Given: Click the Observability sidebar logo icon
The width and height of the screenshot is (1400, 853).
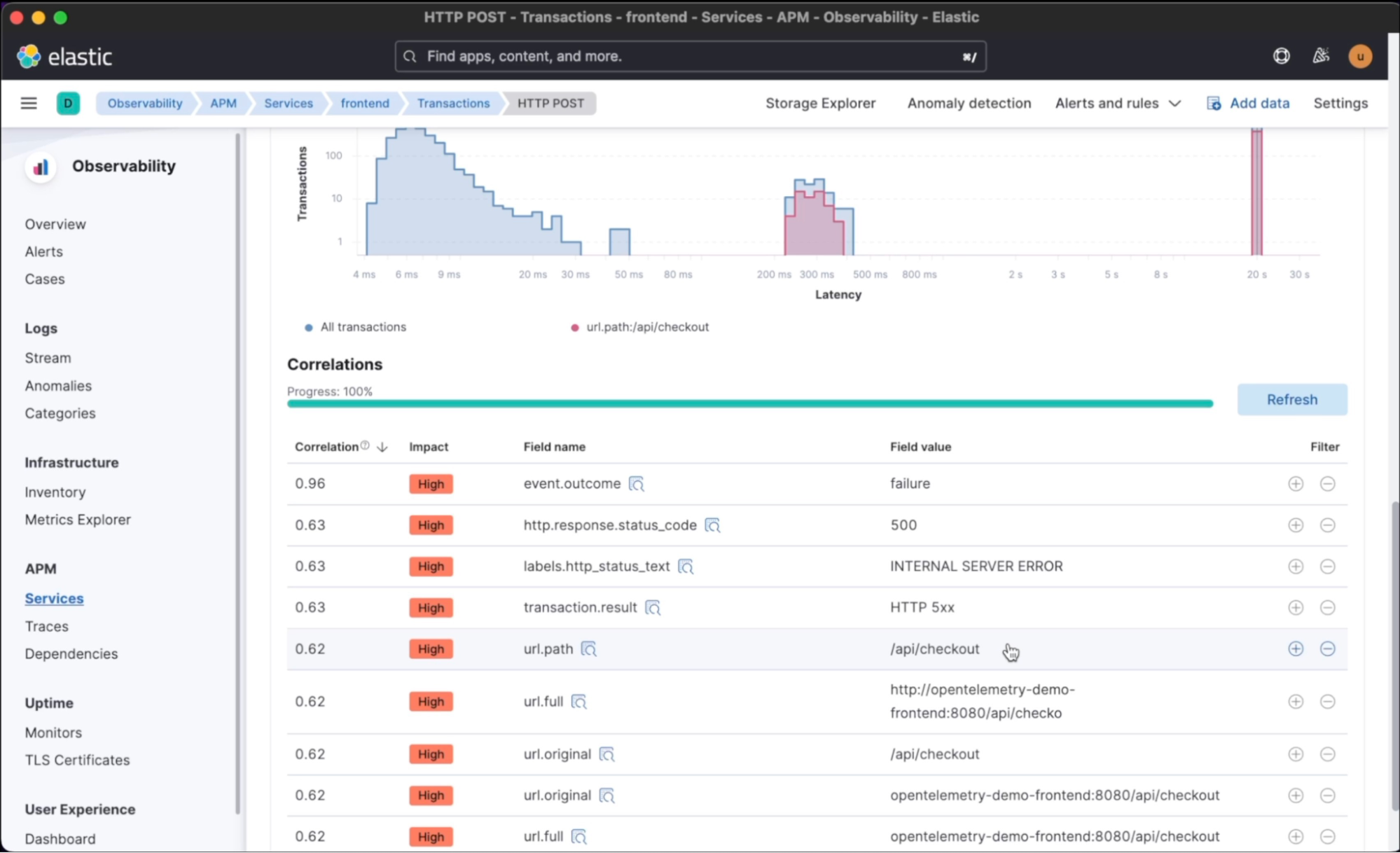Looking at the screenshot, I should 41,167.
